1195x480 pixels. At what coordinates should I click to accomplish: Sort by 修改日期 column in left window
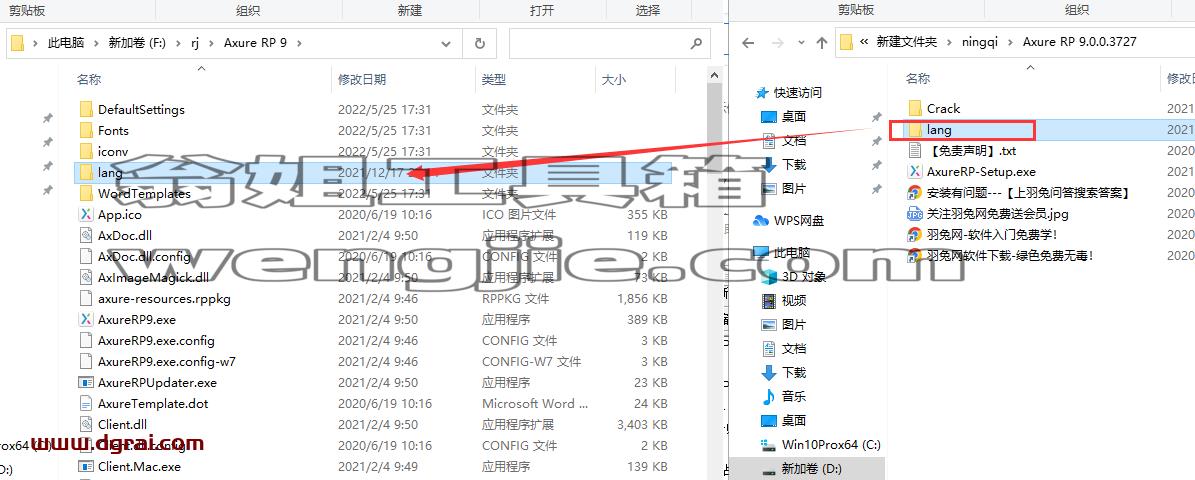362,79
